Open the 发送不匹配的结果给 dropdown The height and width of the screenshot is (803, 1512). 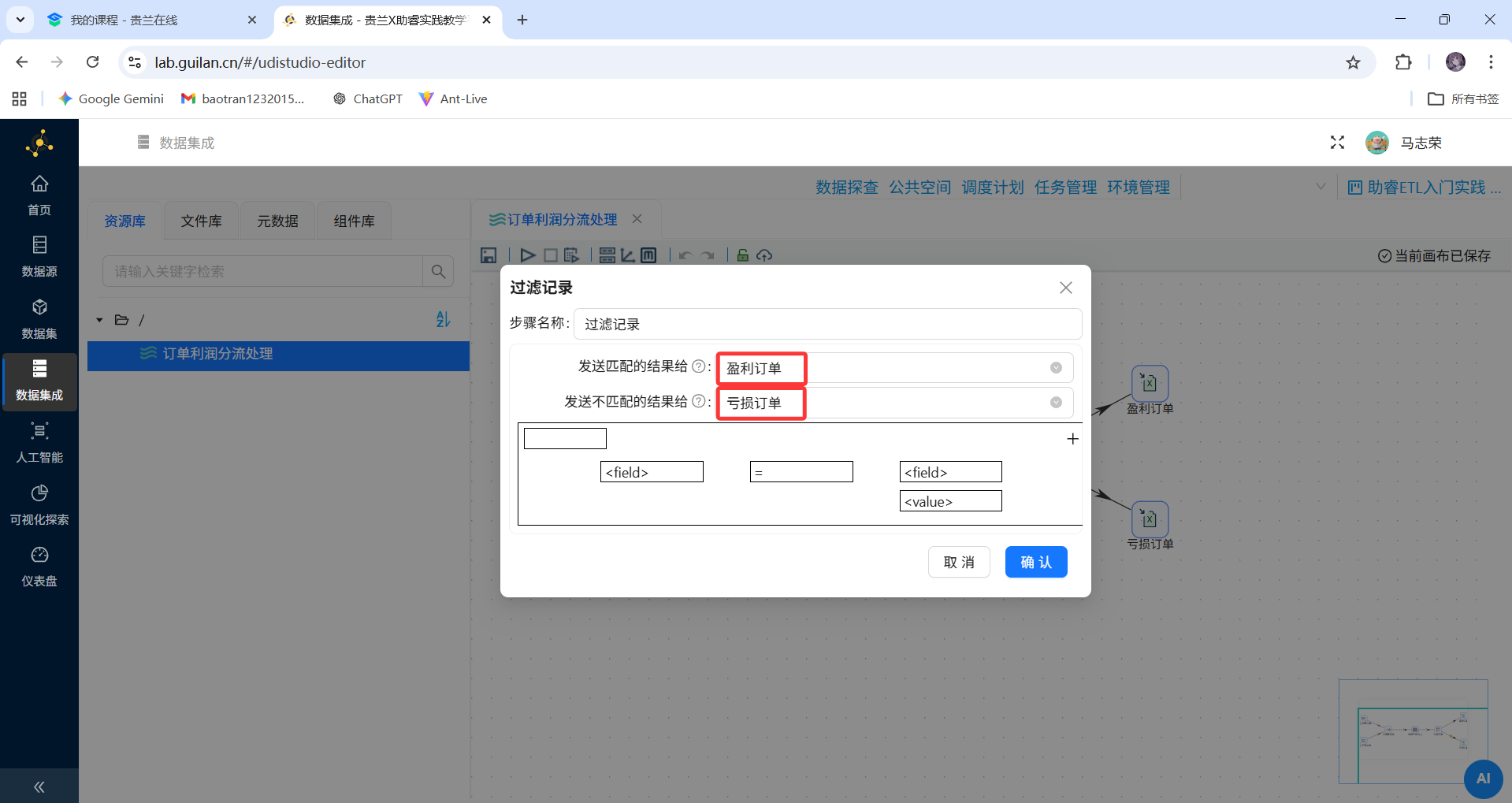click(894, 403)
